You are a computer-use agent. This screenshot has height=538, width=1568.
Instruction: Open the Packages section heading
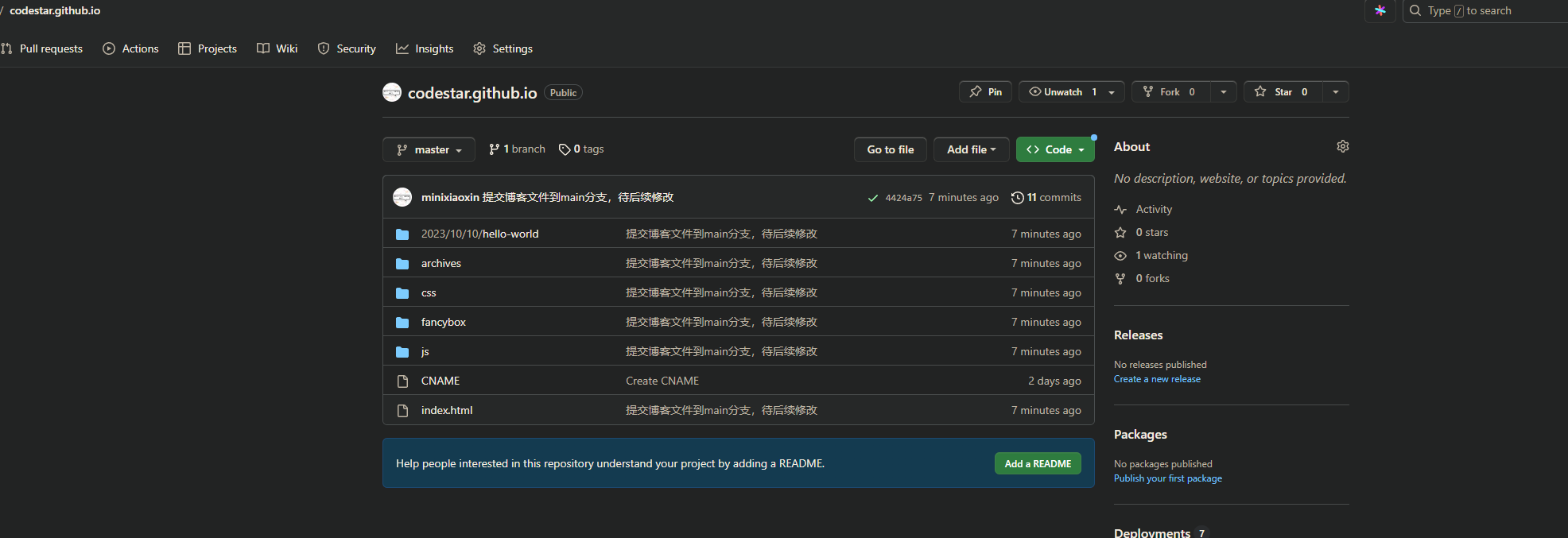[1140, 435]
